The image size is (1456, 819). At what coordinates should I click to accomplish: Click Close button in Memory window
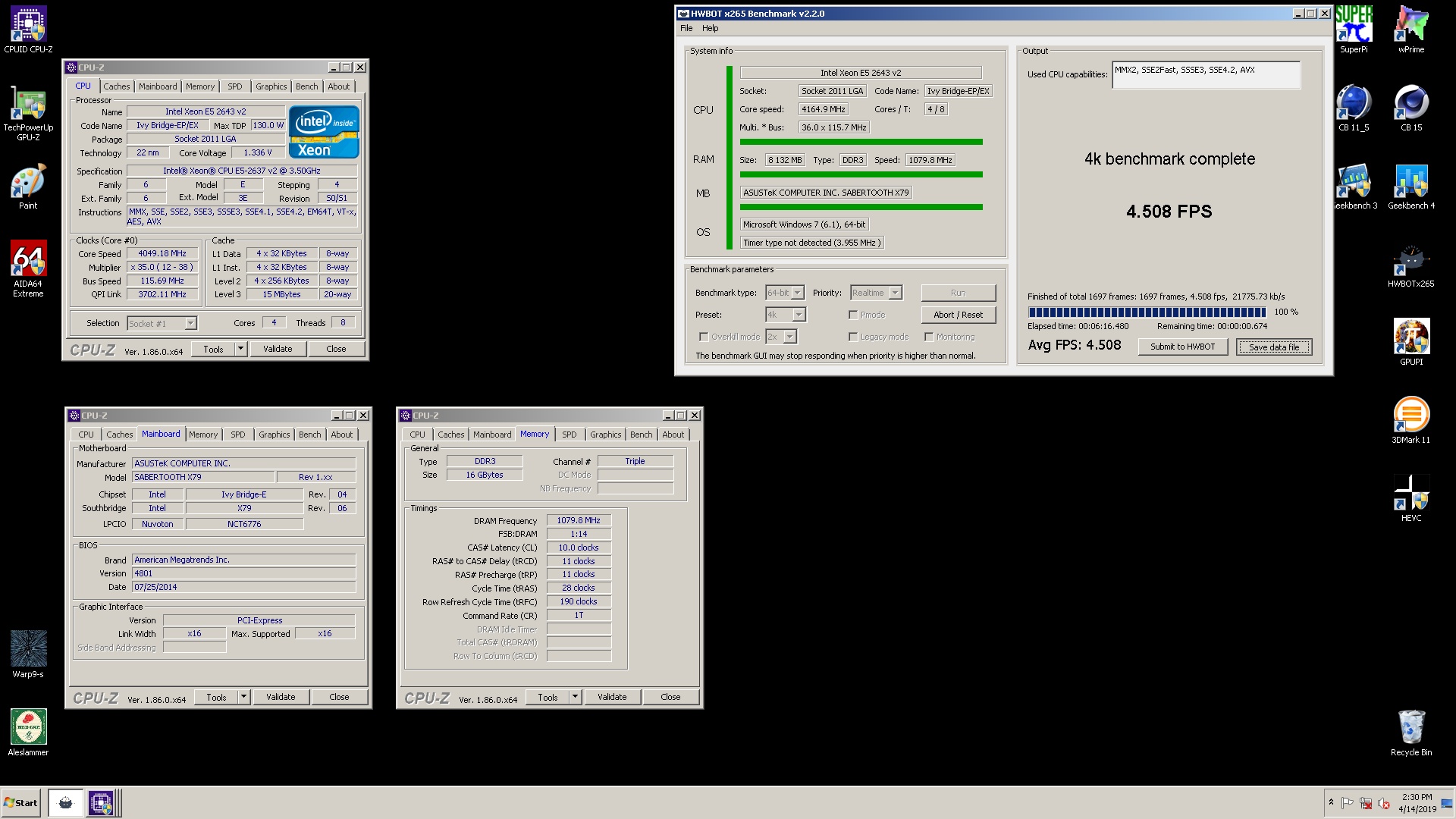[670, 697]
